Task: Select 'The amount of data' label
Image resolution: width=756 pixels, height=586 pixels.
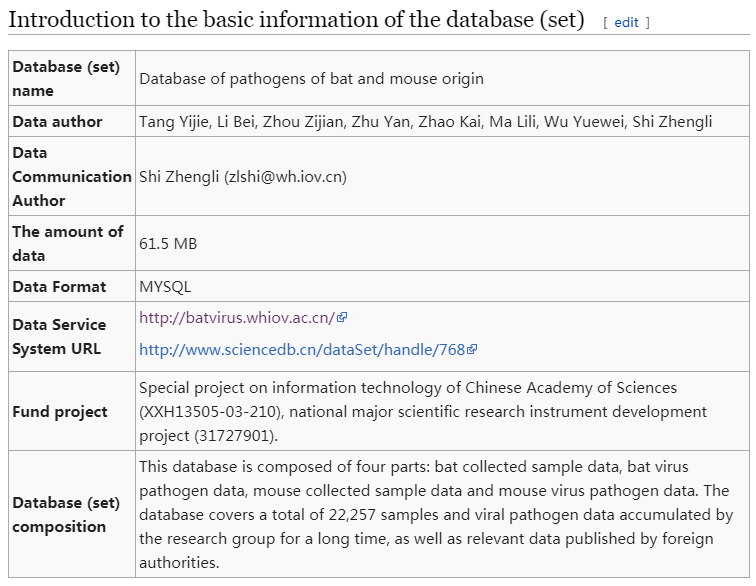Action: click(x=68, y=243)
